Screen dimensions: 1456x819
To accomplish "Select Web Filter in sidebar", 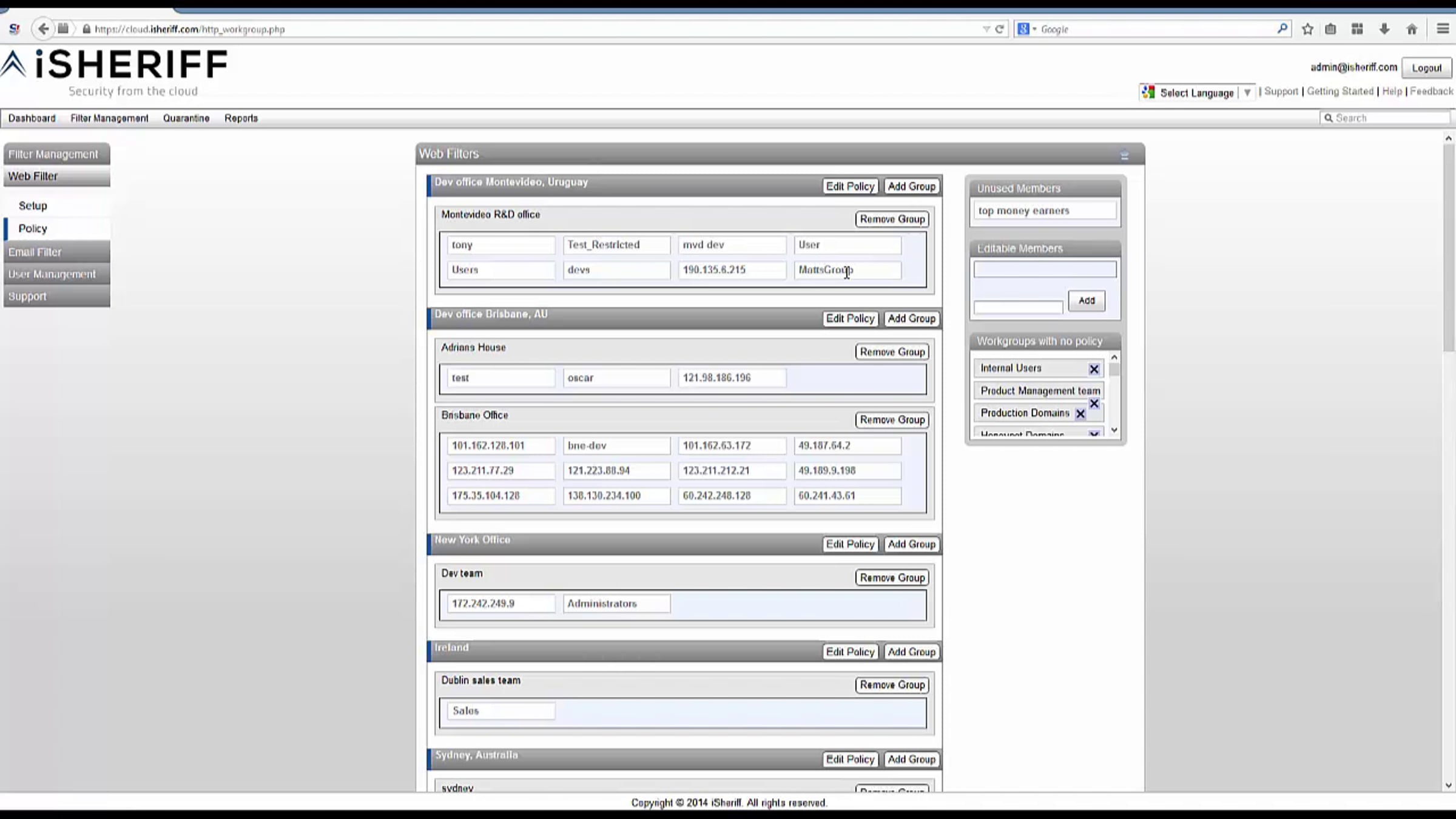I will tap(57, 177).
